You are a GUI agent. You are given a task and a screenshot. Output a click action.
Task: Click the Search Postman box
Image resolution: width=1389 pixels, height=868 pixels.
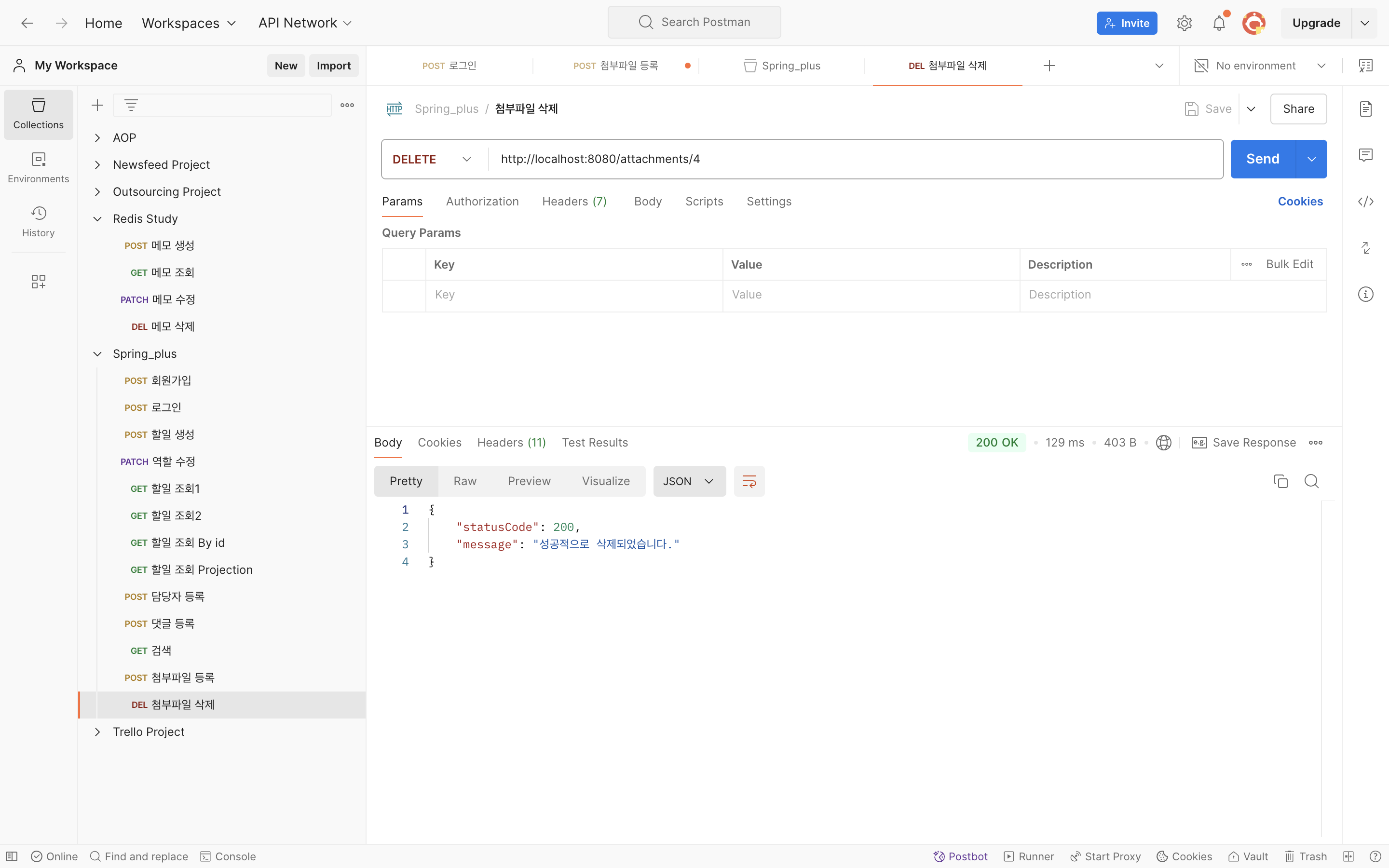pyautogui.click(x=694, y=22)
